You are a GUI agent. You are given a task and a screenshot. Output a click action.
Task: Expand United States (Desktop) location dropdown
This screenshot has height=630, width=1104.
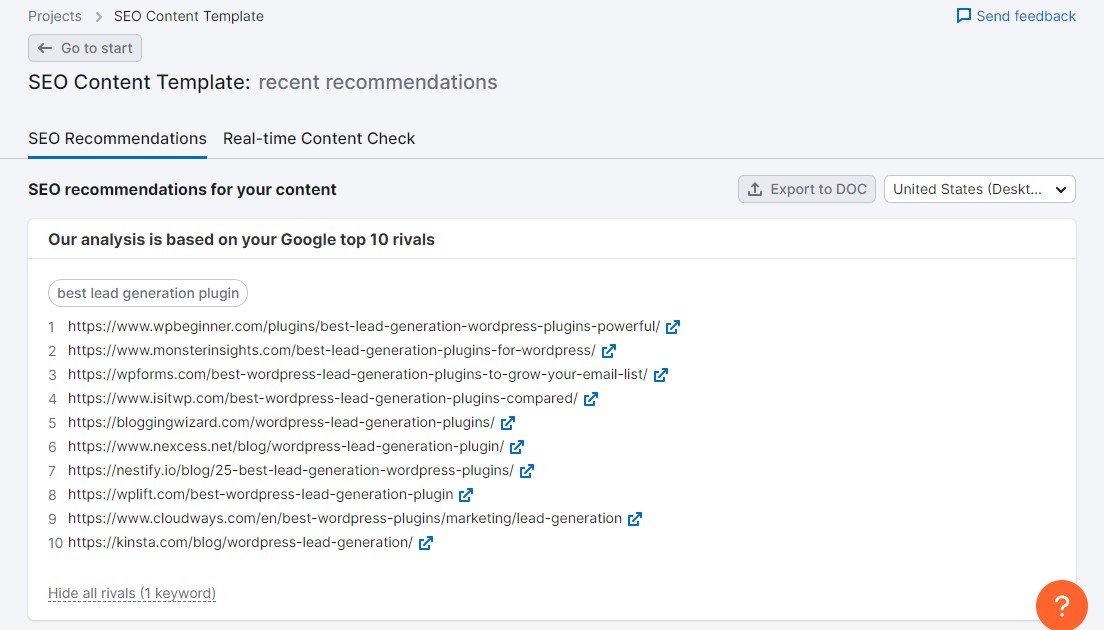(x=979, y=189)
